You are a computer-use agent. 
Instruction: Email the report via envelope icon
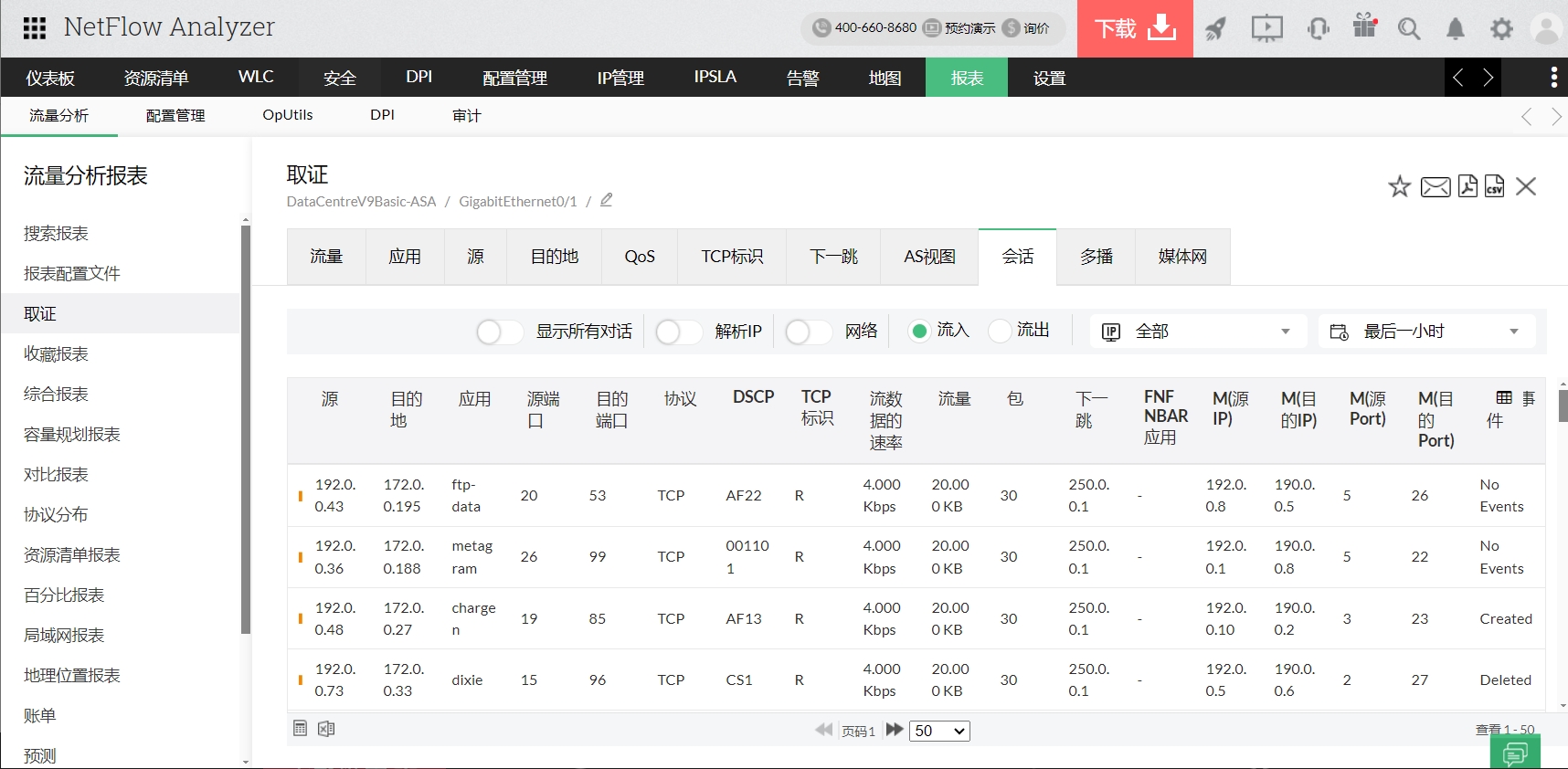pyautogui.click(x=1435, y=187)
